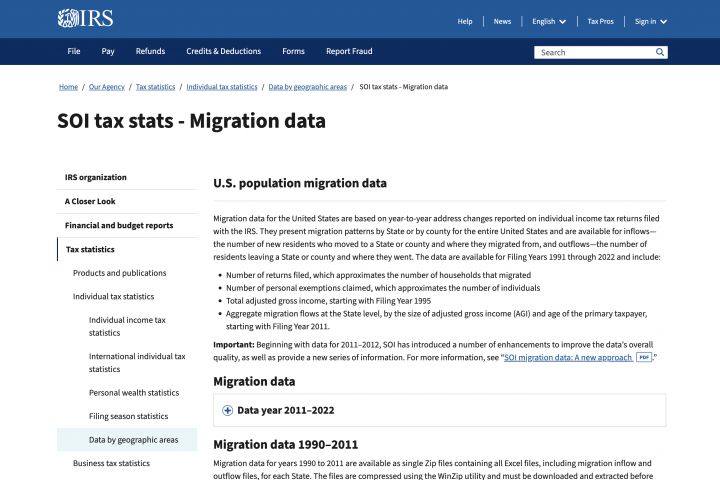Click the Number of personal exemptions bullet
The height and width of the screenshot is (480, 720).
coord(383,288)
